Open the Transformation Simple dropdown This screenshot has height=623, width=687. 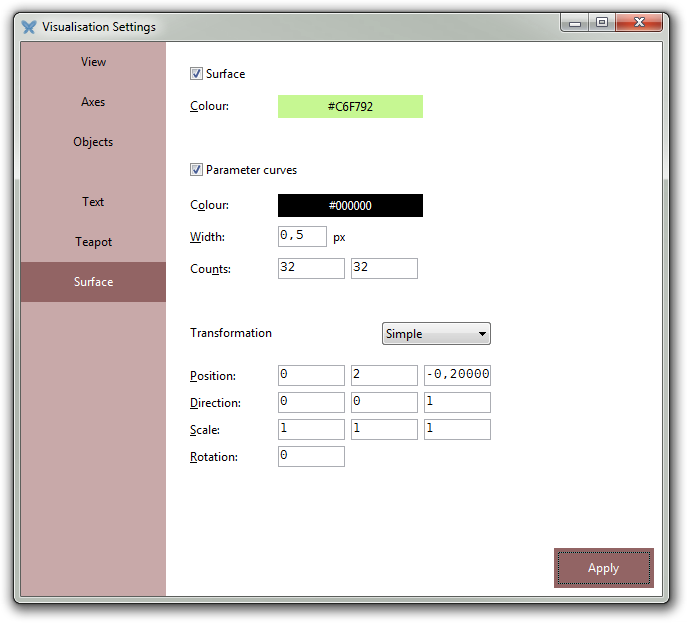point(436,334)
